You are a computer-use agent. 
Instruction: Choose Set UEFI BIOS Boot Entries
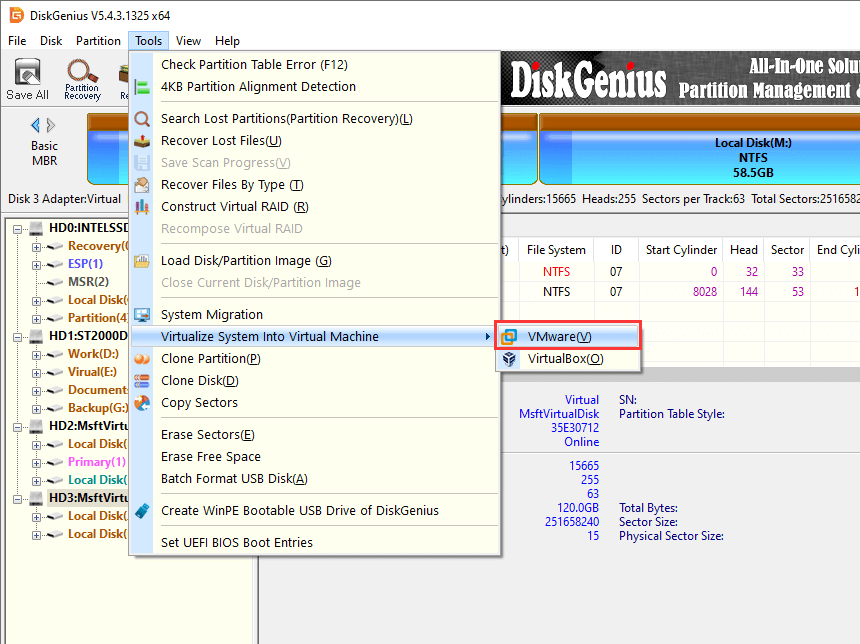(237, 543)
